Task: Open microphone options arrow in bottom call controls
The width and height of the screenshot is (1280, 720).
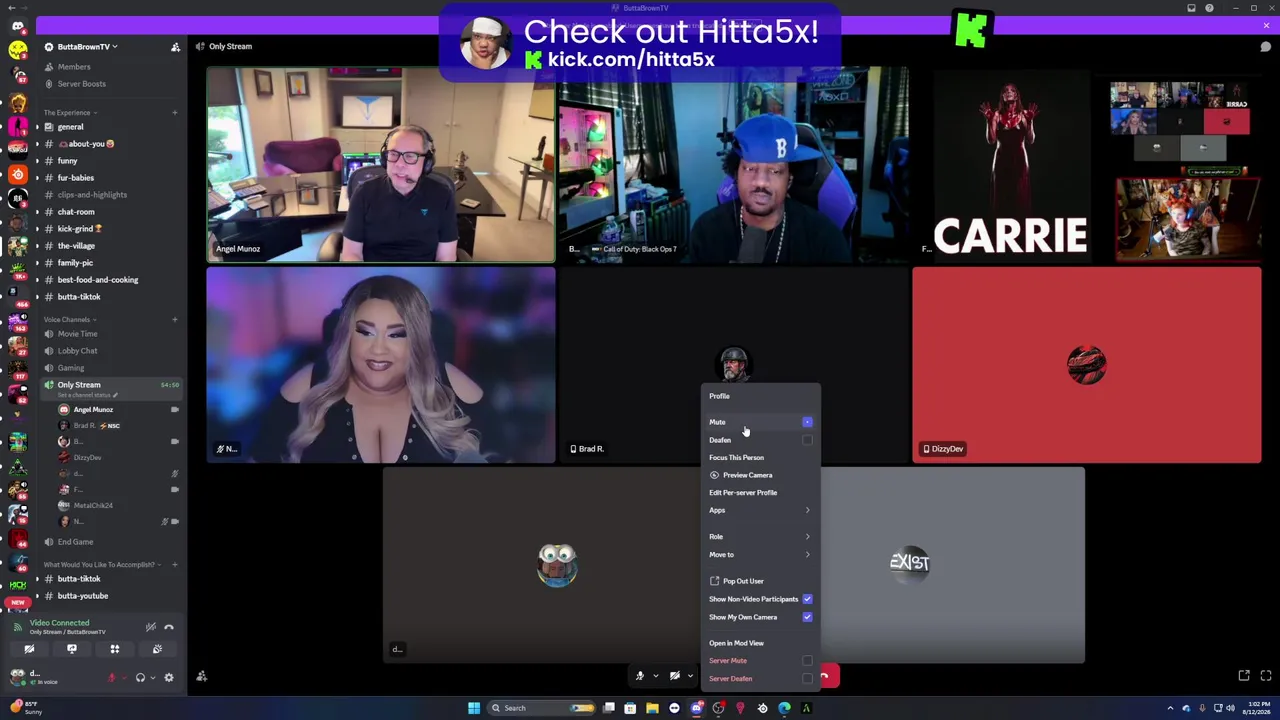Action: pos(656,676)
